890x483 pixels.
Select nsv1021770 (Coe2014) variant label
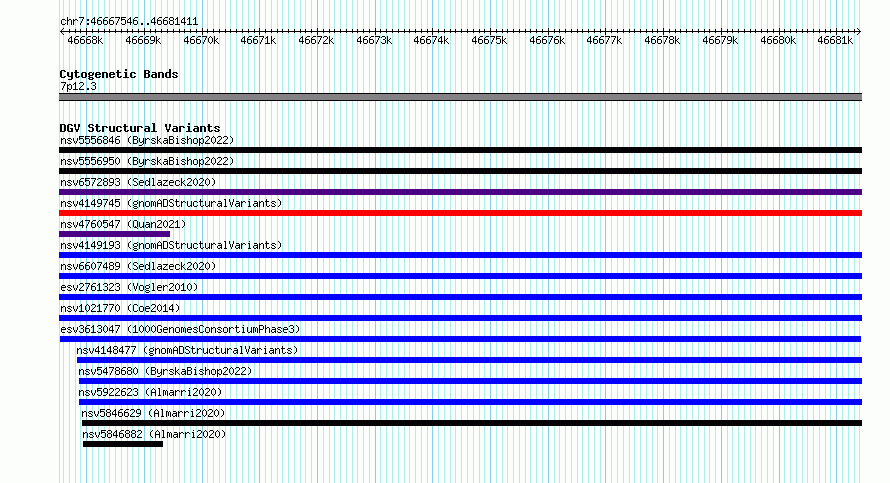pos(120,308)
